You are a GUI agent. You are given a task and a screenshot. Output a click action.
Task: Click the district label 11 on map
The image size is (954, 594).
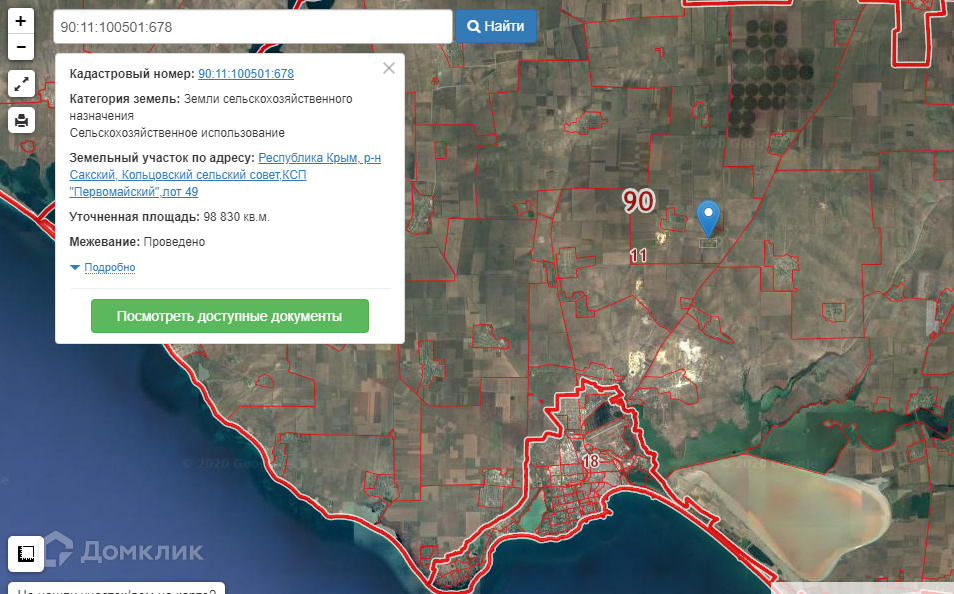click(638, 256)
